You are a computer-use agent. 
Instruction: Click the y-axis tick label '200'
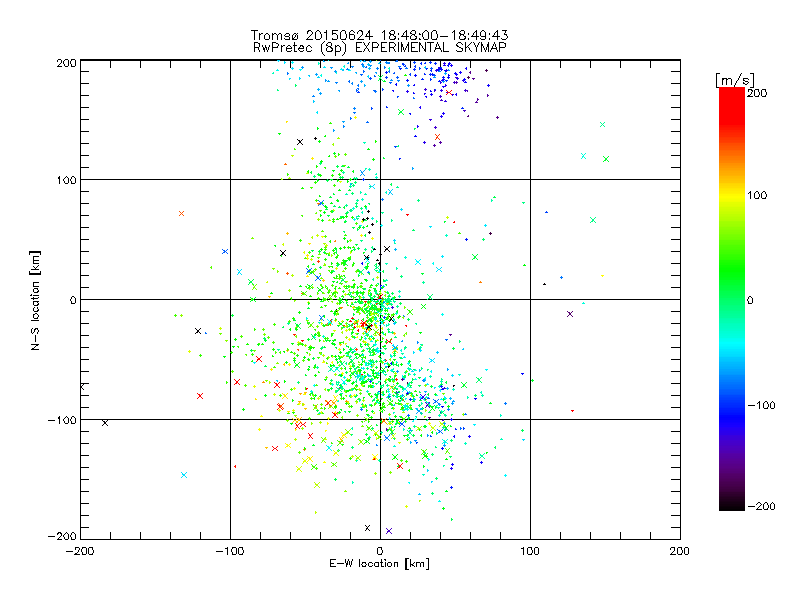[x=66, y=63]
